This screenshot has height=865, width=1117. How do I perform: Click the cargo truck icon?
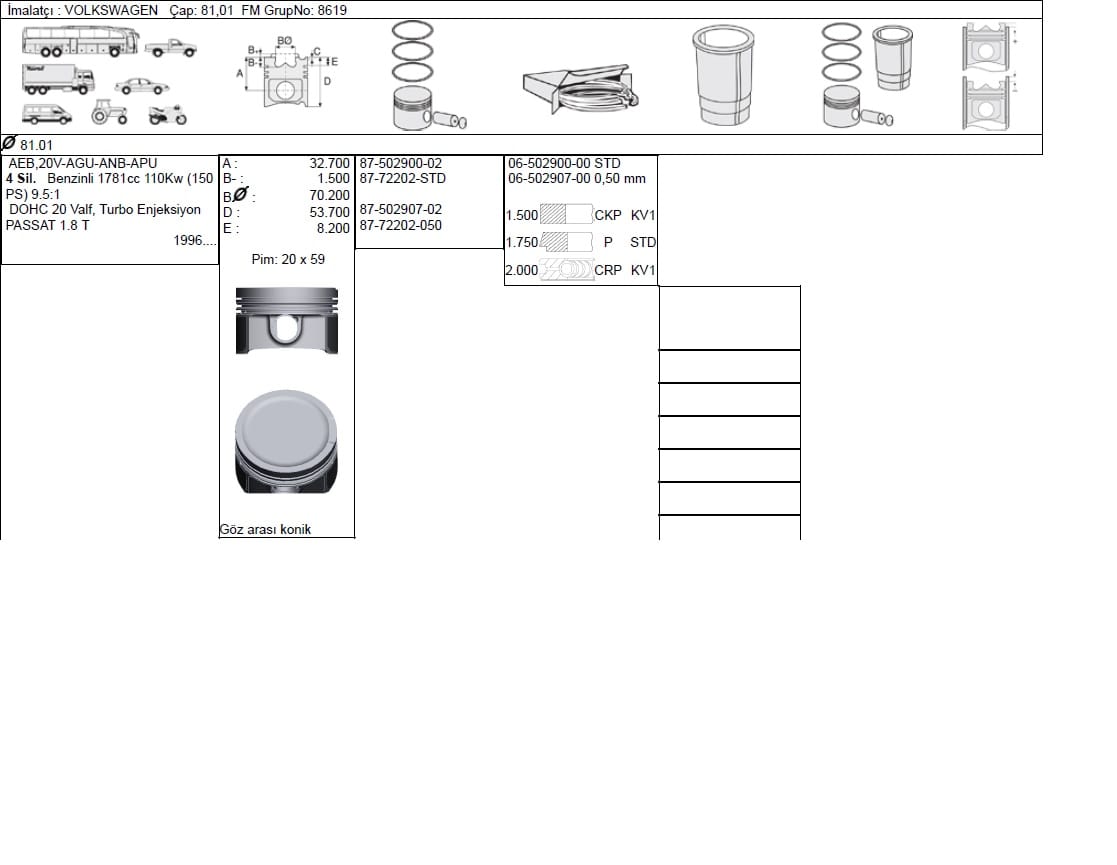58,79
